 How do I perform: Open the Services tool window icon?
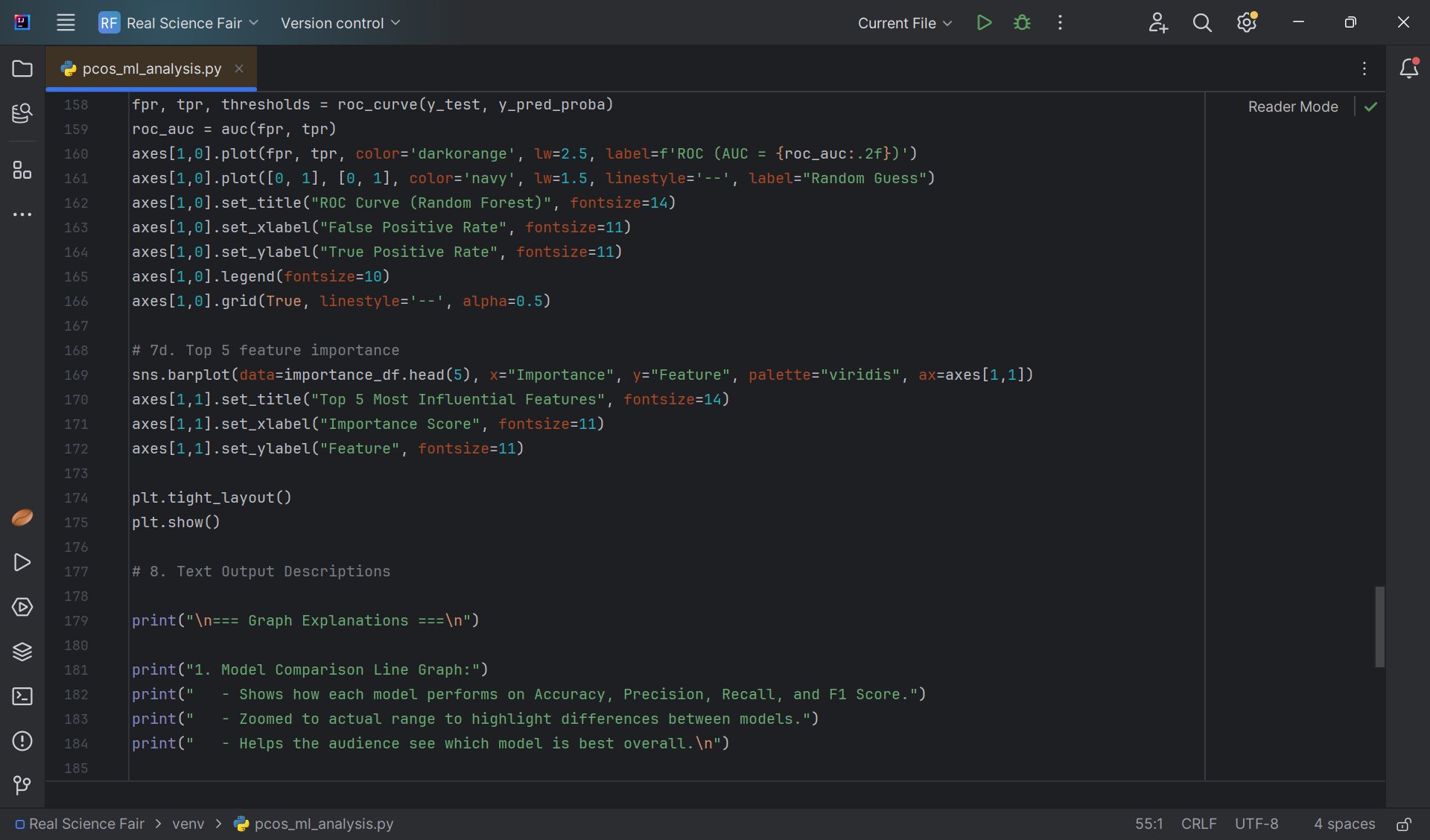coord(22,607)
